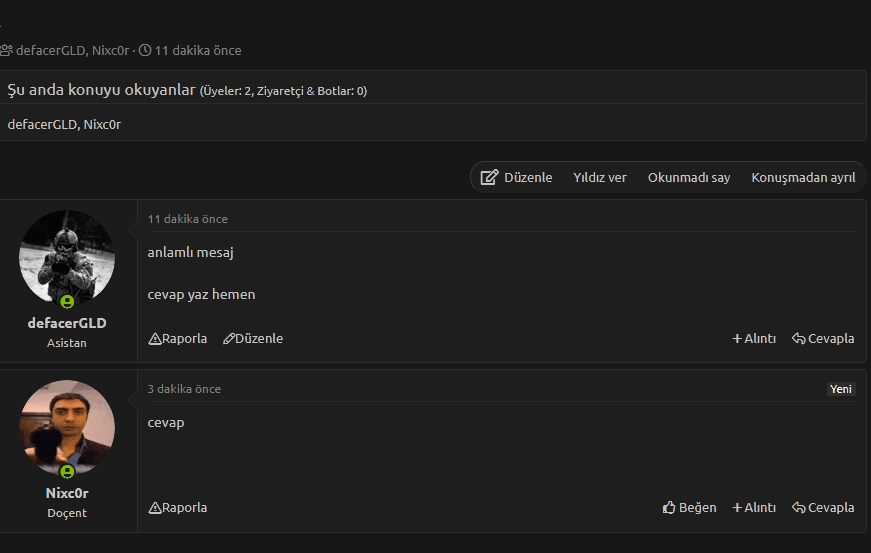Click the Düzenle pencil icon in toolbar
The width and height of the screenshot is (871, 553).
[x=489, y=177]
